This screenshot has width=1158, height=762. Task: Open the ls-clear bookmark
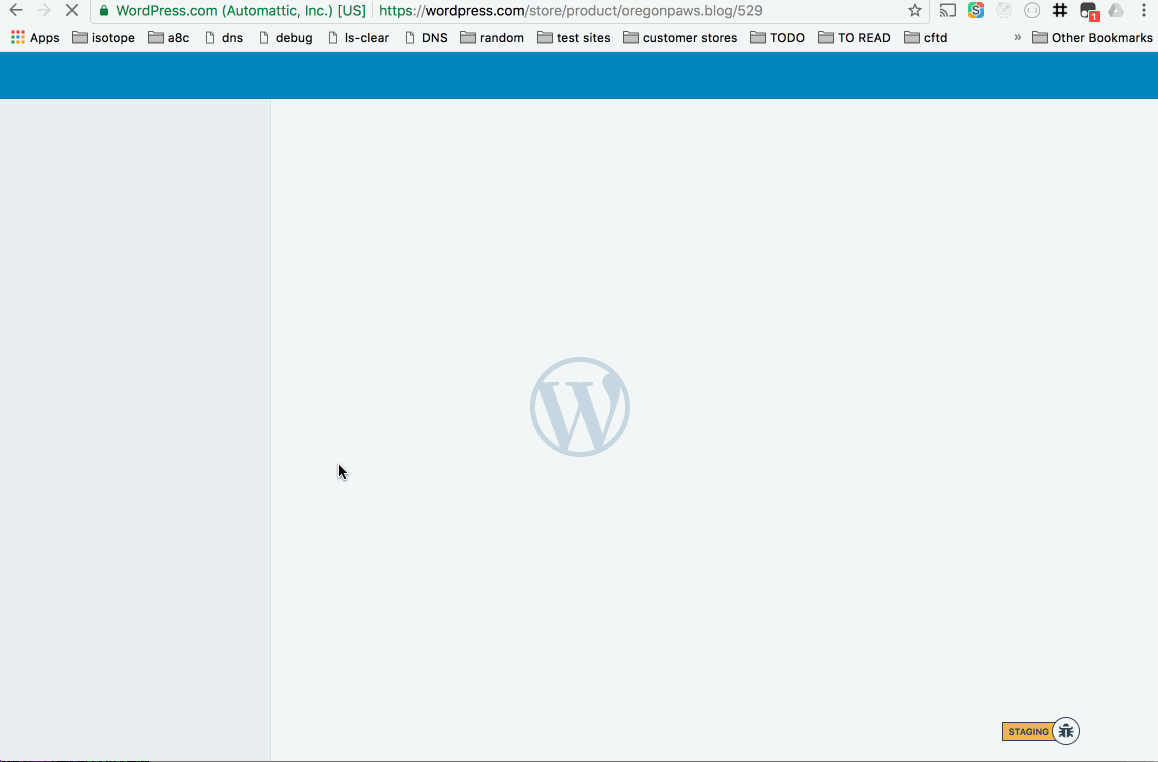point(358,38)
